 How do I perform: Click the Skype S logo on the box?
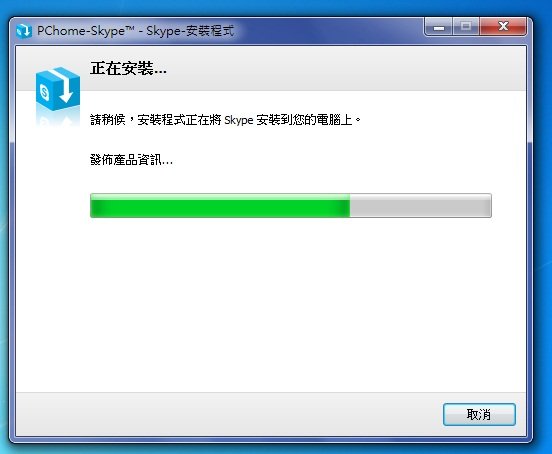[45, 92]
